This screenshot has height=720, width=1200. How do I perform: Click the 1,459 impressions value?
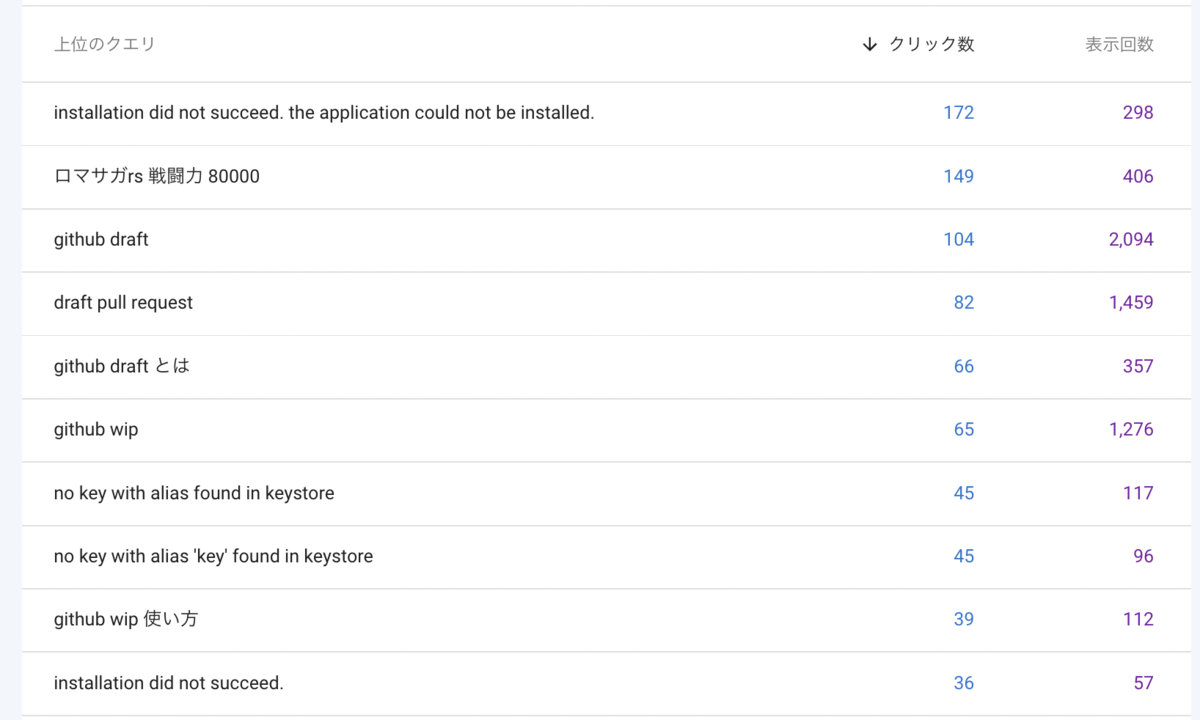coord(1131,302)
